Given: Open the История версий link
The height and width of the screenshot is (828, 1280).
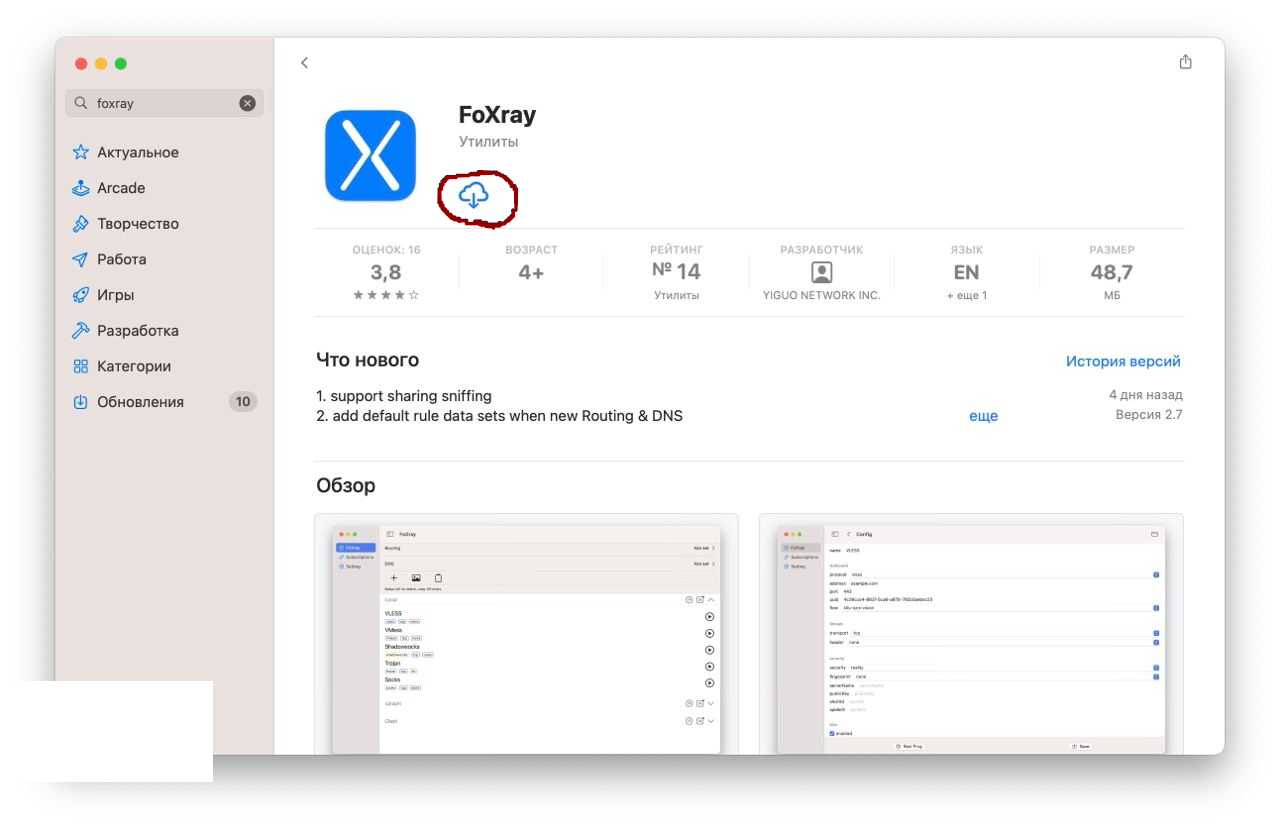Looking at the screenshot, I should 1123,361.
